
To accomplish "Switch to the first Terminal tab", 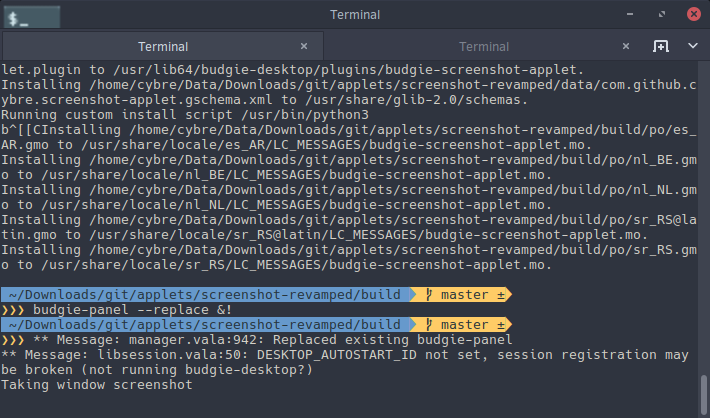I will coord(163,46).
